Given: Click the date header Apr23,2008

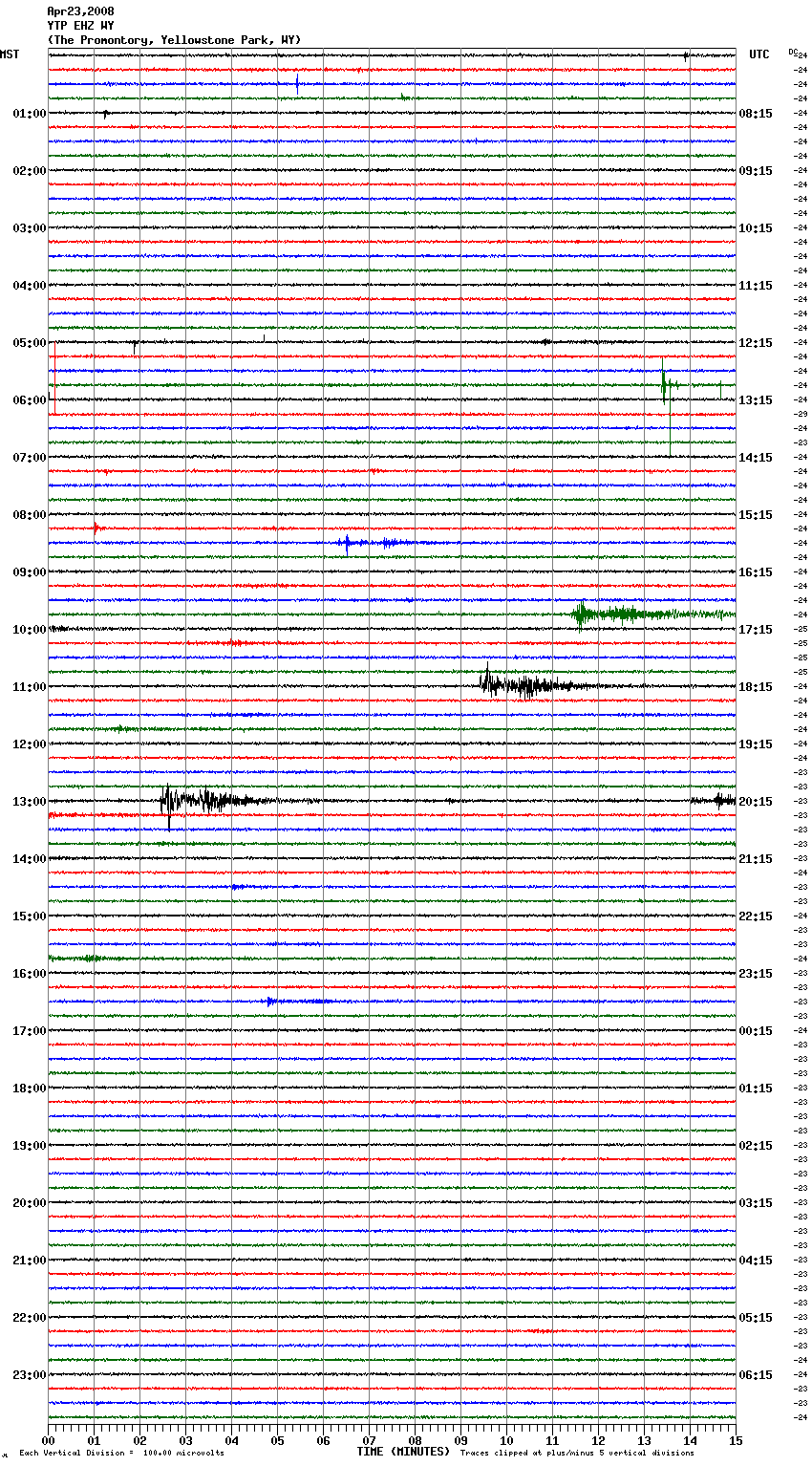Looking at the screenshot, I should coord(80,11).
